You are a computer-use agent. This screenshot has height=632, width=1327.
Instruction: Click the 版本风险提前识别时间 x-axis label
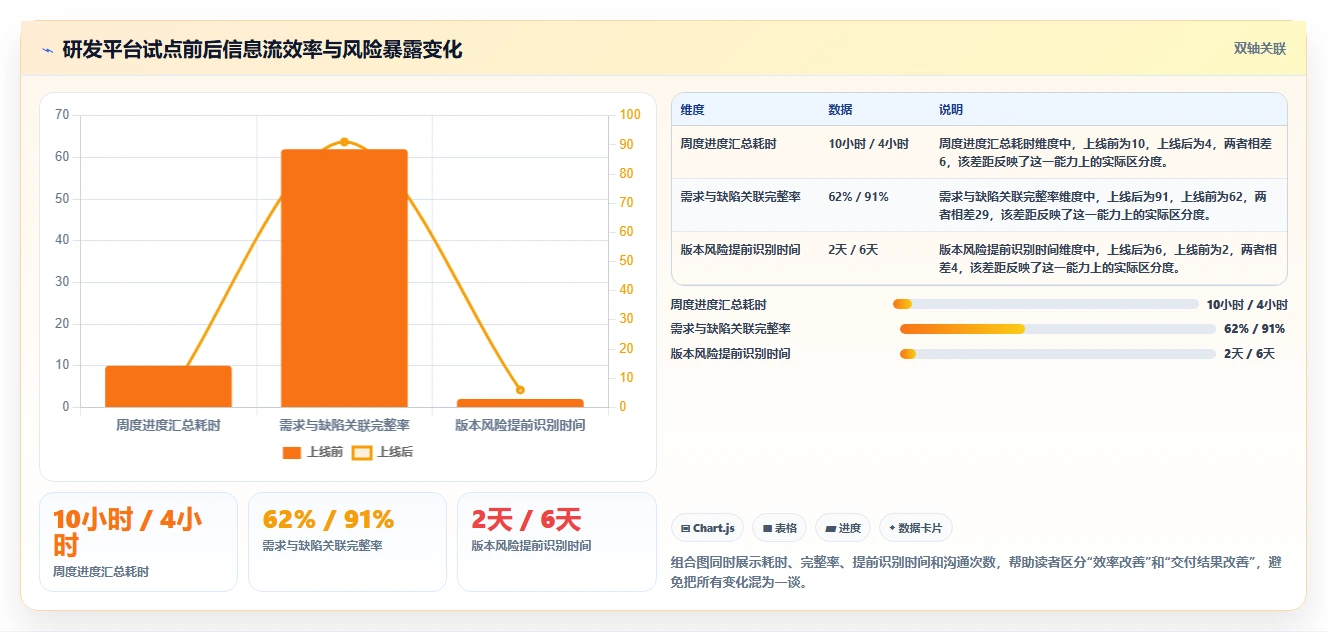coord(520,425)
